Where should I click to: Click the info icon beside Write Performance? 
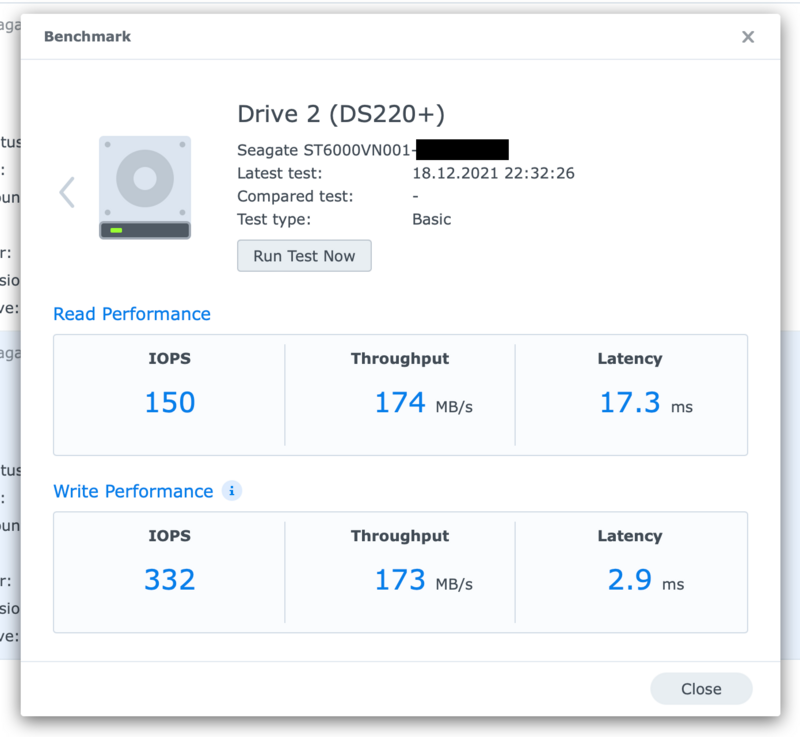coord(232,491)
